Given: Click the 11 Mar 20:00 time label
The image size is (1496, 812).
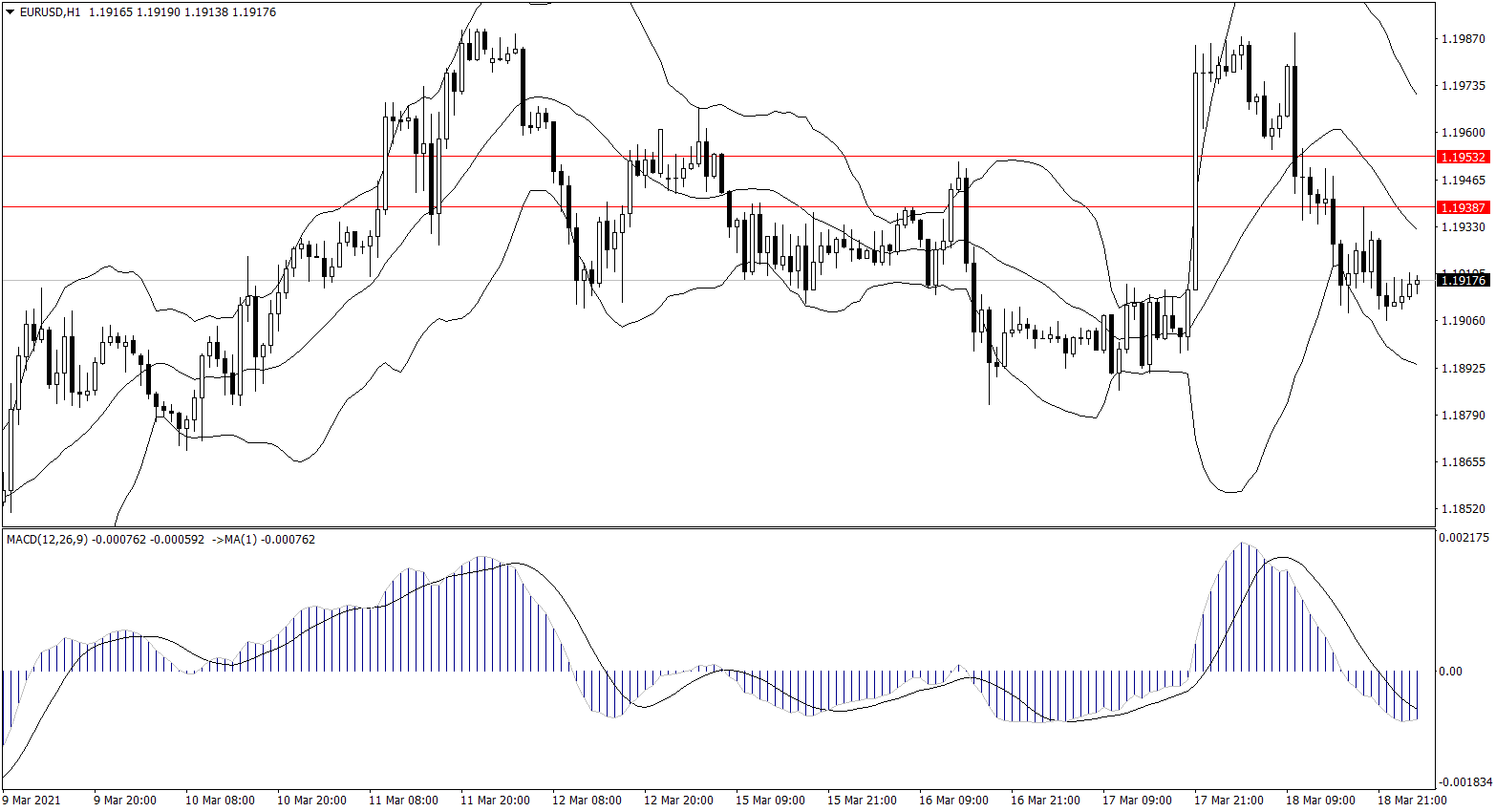Looking at the screenshot, I should pyautogui.click(x=495, y=800).
